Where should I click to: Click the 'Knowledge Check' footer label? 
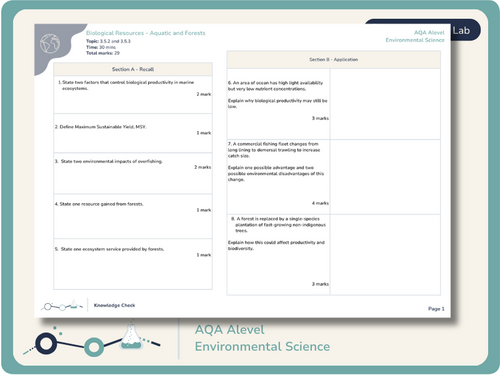coord(114,305)
